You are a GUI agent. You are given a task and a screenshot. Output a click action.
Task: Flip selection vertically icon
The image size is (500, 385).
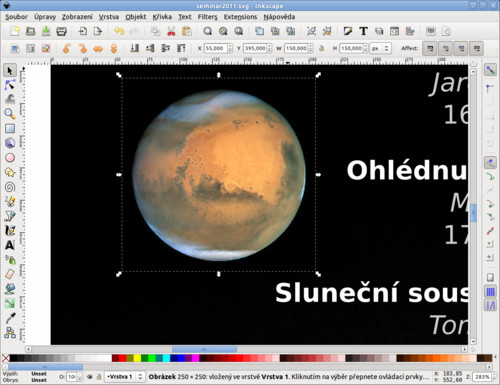pos(114,49)
